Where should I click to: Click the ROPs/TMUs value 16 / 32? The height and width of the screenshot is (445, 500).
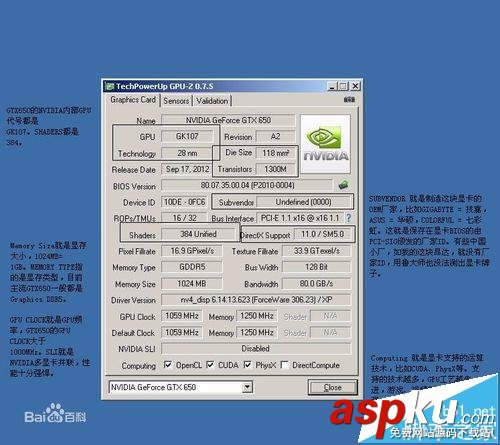tap(184, 218)
